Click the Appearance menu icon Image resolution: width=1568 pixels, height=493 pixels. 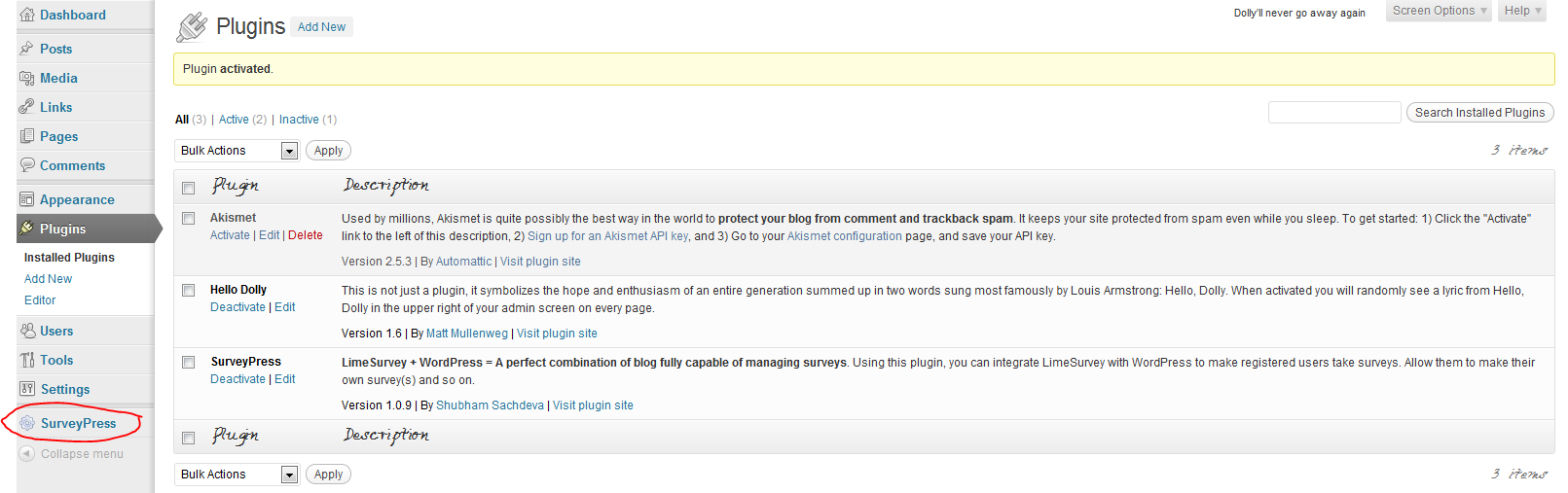tap(27, 199)
